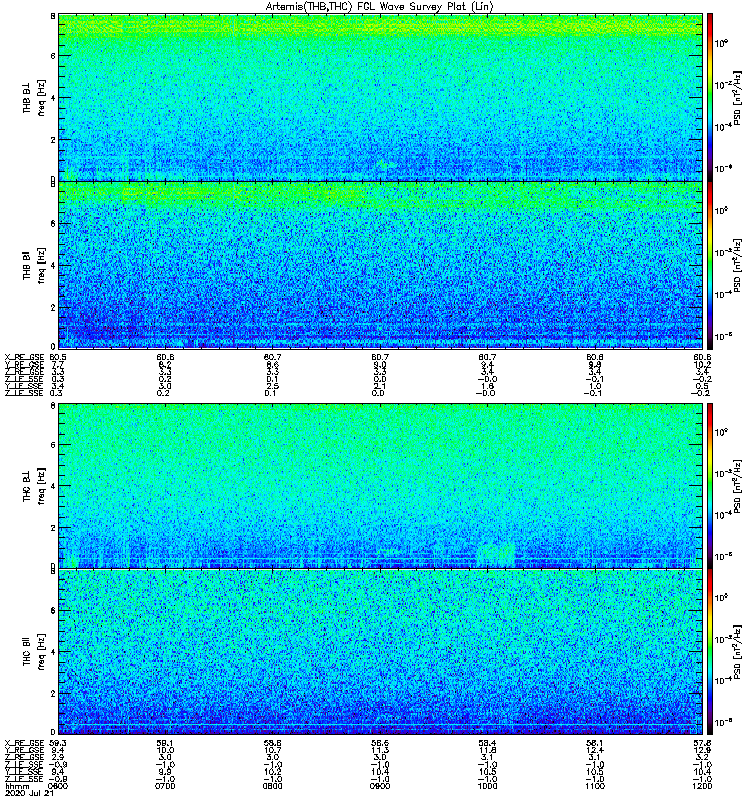750x800 pixels.
Task: Click the 'THC B⊥ freq [Hz]' axis label
Action: pos(34,486)
